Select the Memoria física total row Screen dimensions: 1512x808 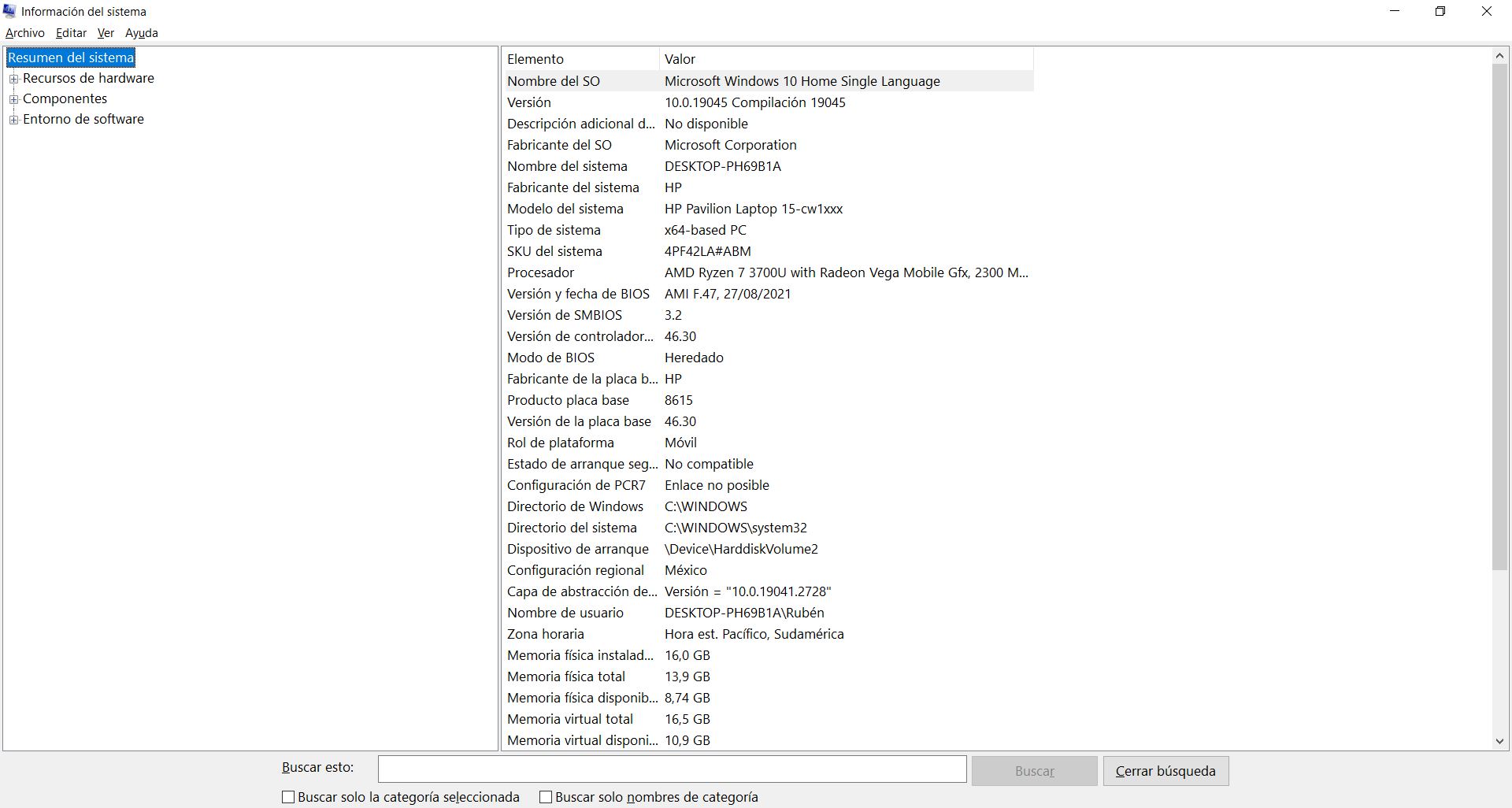769,676
